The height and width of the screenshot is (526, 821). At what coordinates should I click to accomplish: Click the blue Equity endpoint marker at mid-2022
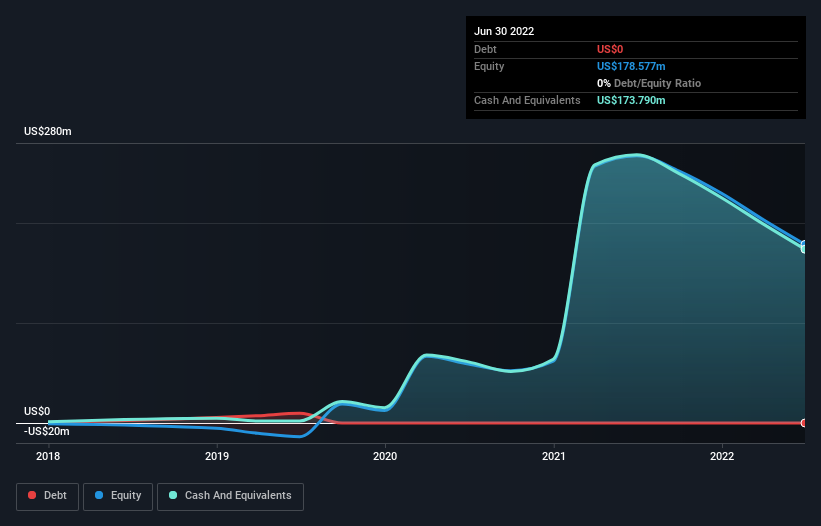tap(804, 244)
